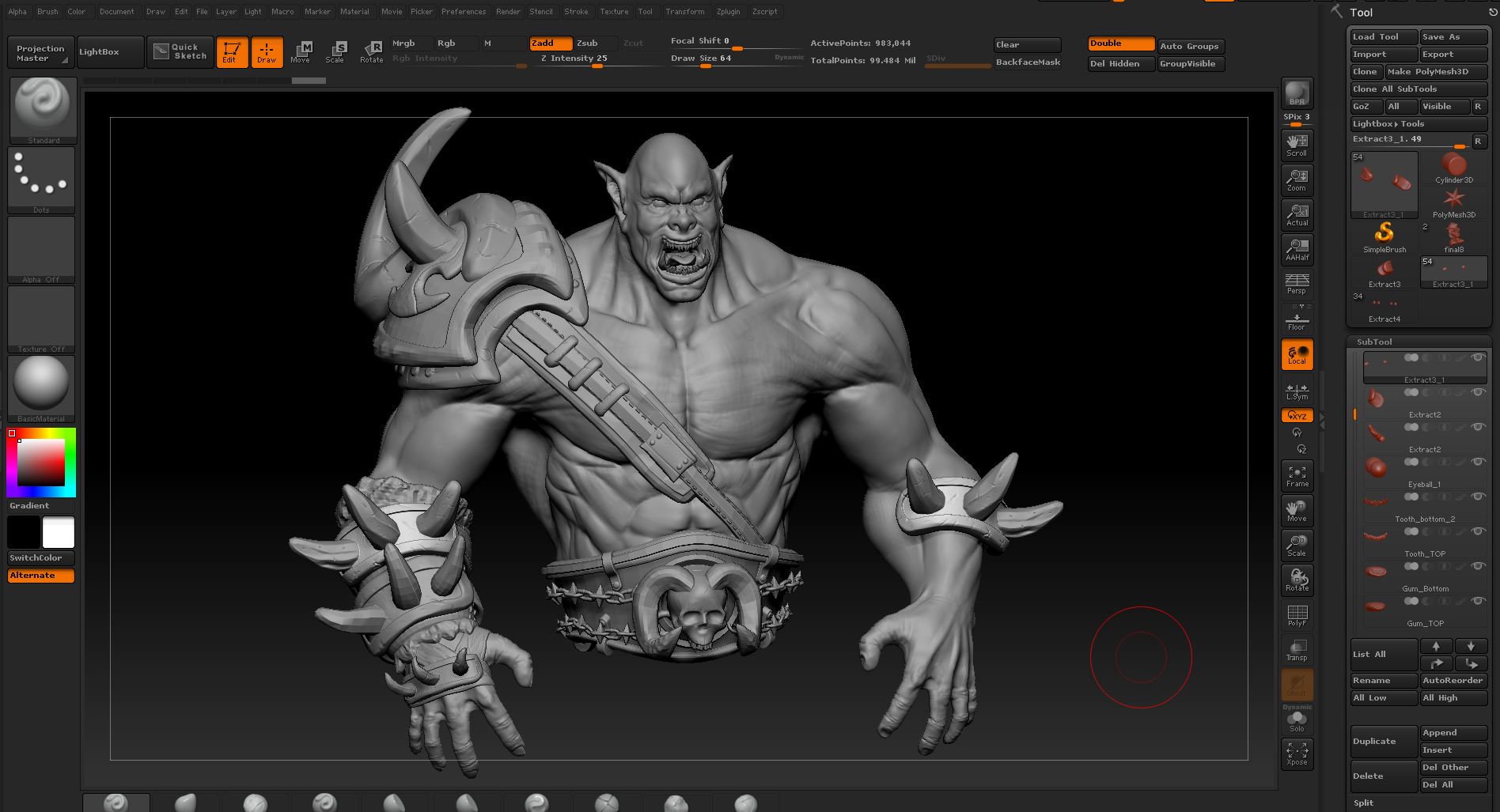Click the Xpose icon
This screenshot has width=1500, height=812.
point(1297,753)
